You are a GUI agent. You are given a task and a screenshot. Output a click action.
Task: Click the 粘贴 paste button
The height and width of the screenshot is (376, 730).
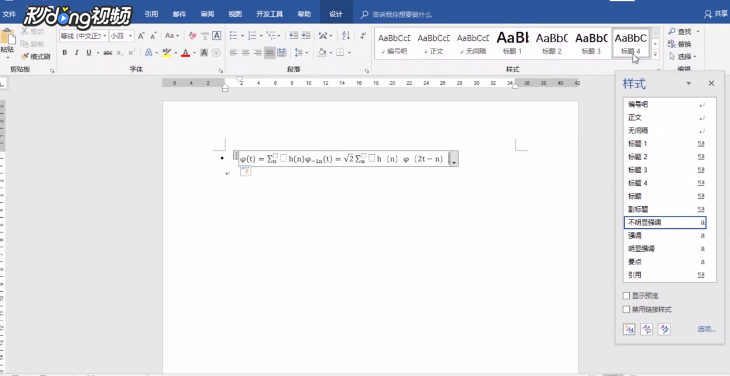coord(7,43)
